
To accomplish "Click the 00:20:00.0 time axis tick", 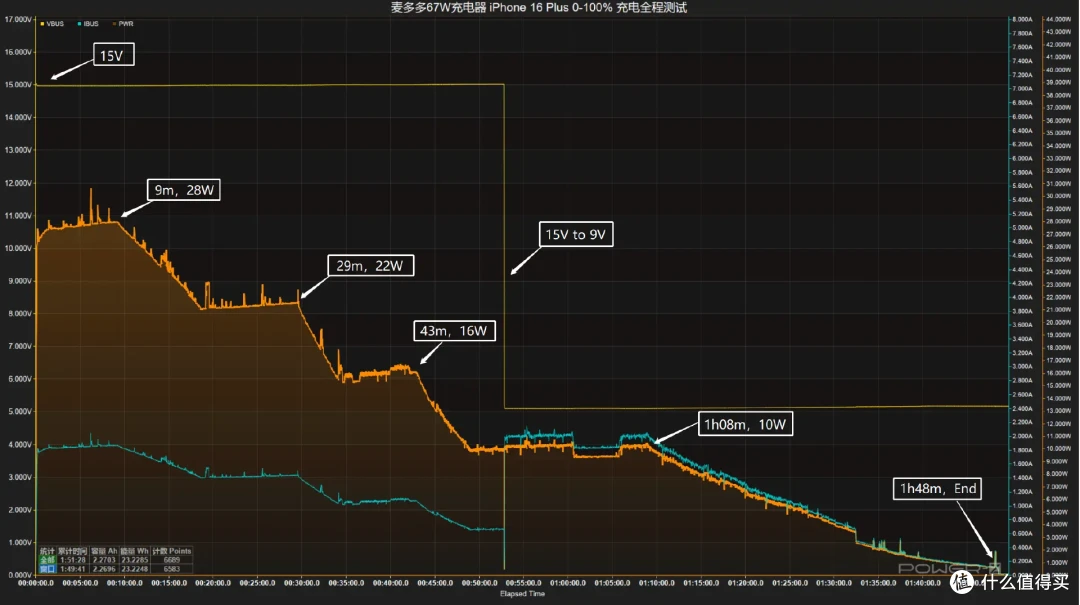I will pos(213,583).
